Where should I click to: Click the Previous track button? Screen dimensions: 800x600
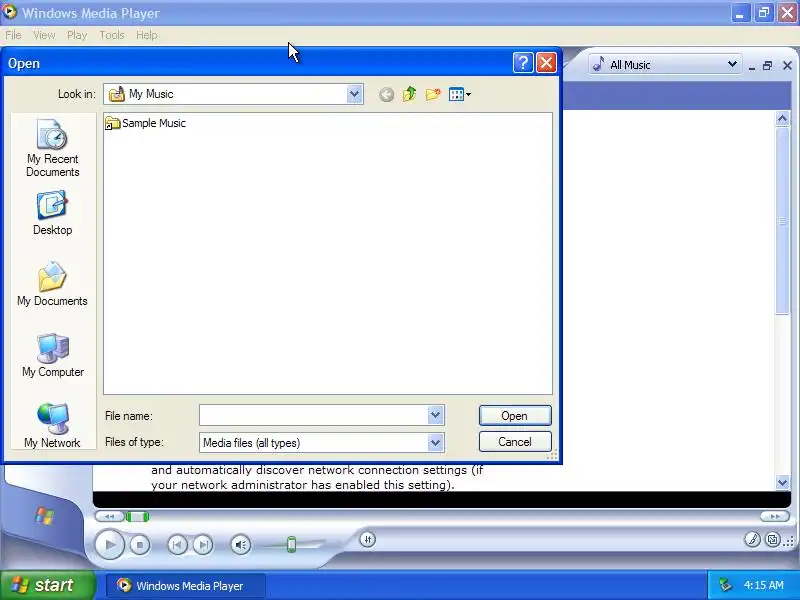pyautogui.click(x=177, y=545)
